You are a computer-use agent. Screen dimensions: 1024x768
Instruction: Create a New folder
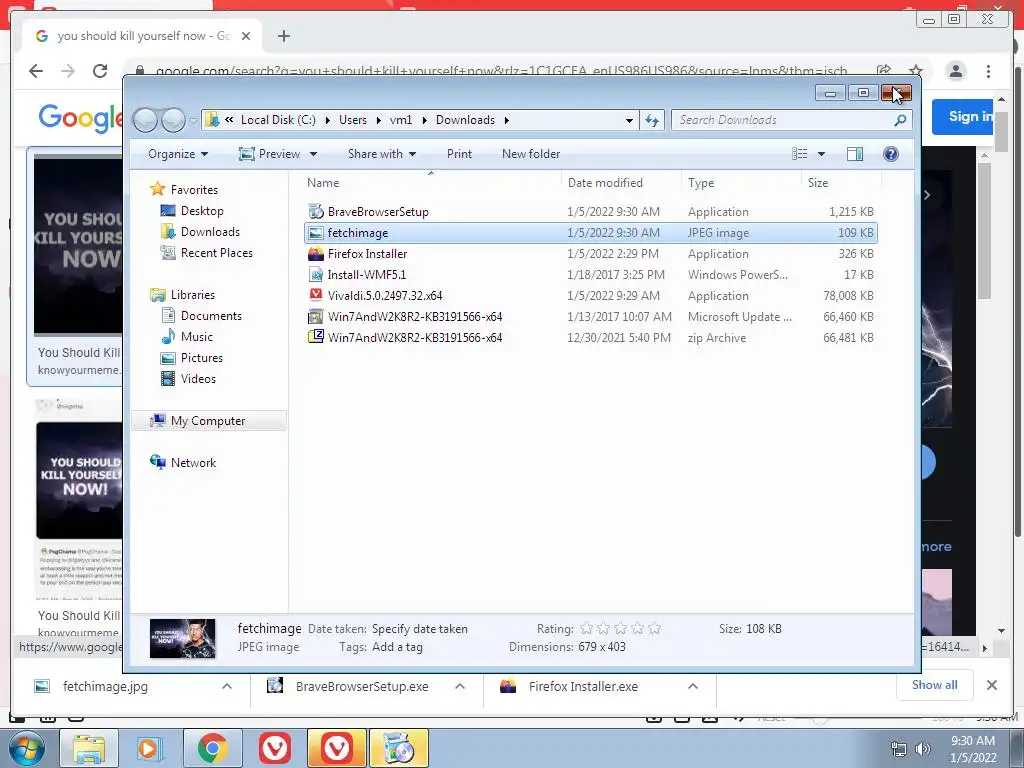click(x=531, y=154)
